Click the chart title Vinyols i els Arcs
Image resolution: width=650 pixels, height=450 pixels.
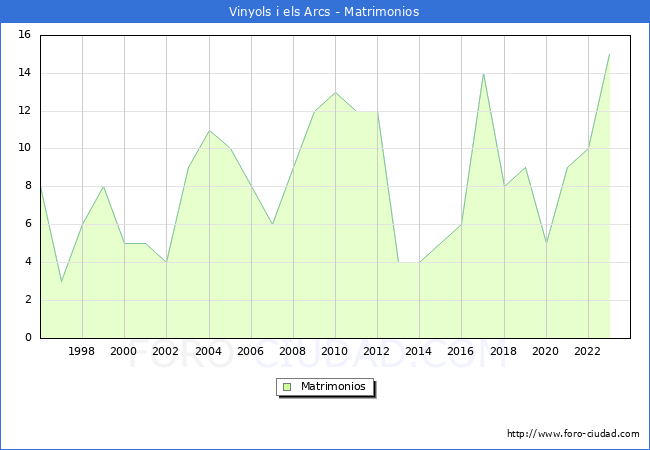click(x=324, y=12)
